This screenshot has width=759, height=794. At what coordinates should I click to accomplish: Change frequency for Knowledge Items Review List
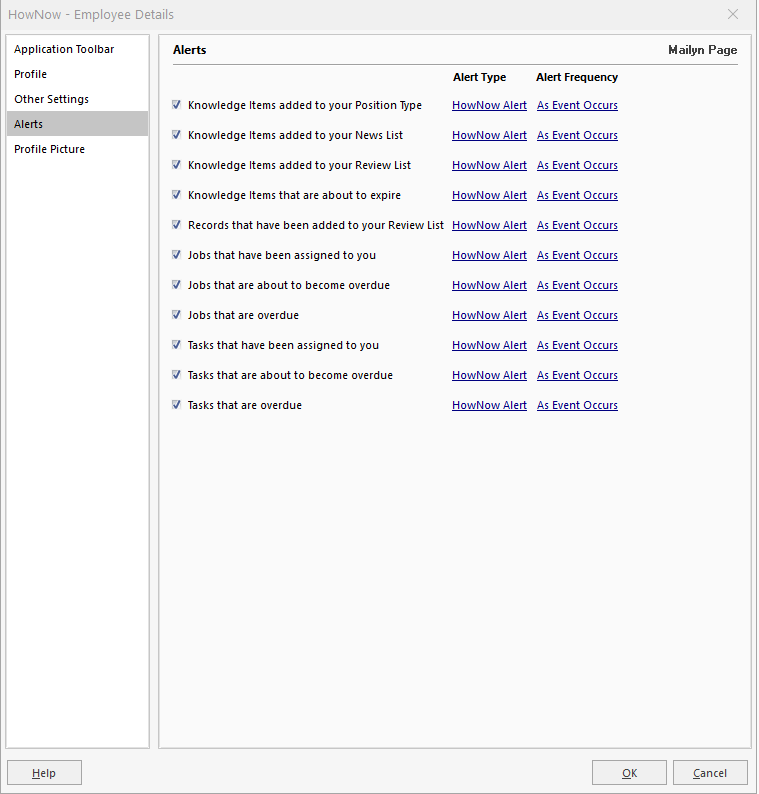click(x=577, y=165)
